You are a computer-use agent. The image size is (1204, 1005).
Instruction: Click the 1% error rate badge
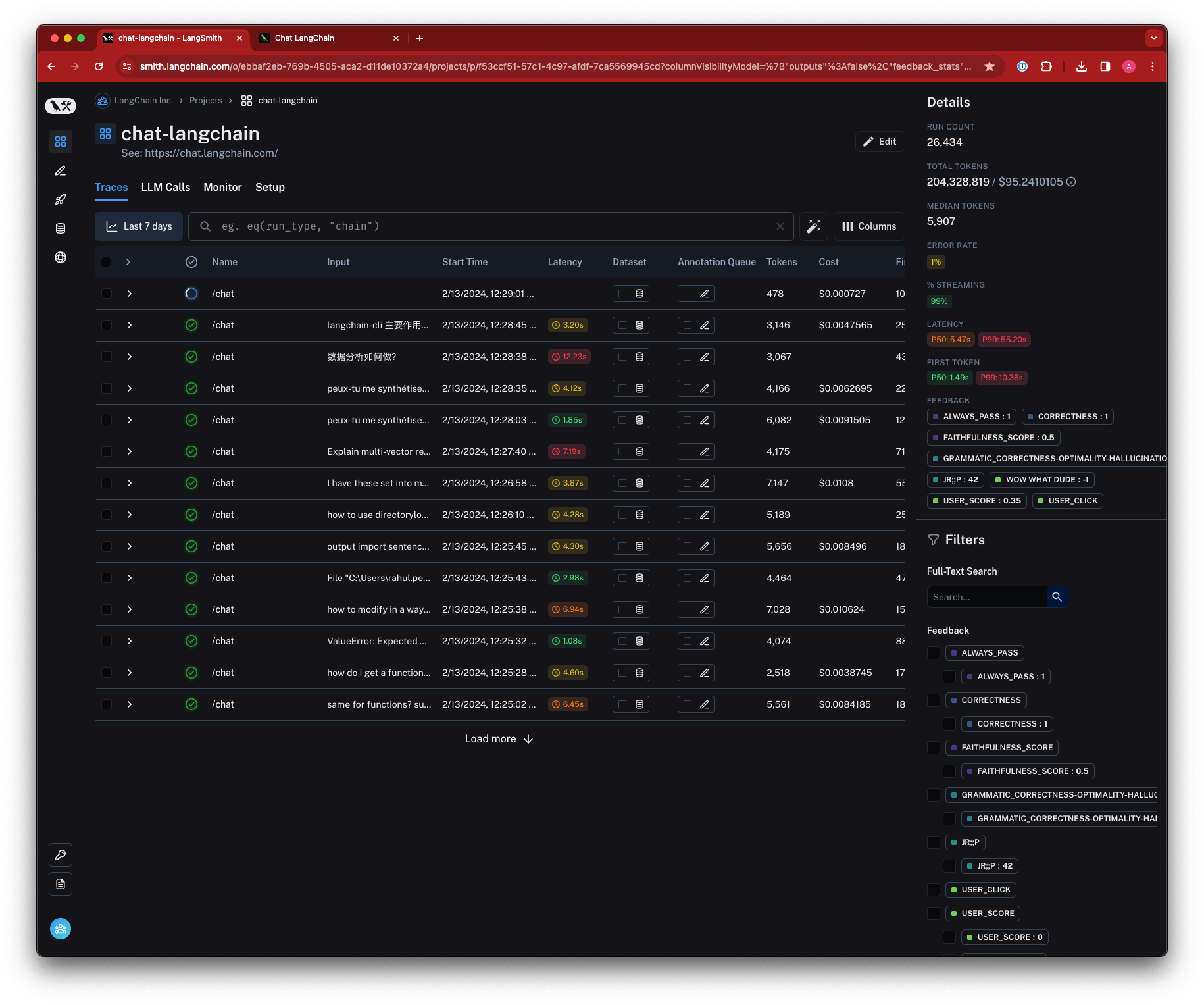(x=936, y=262)
